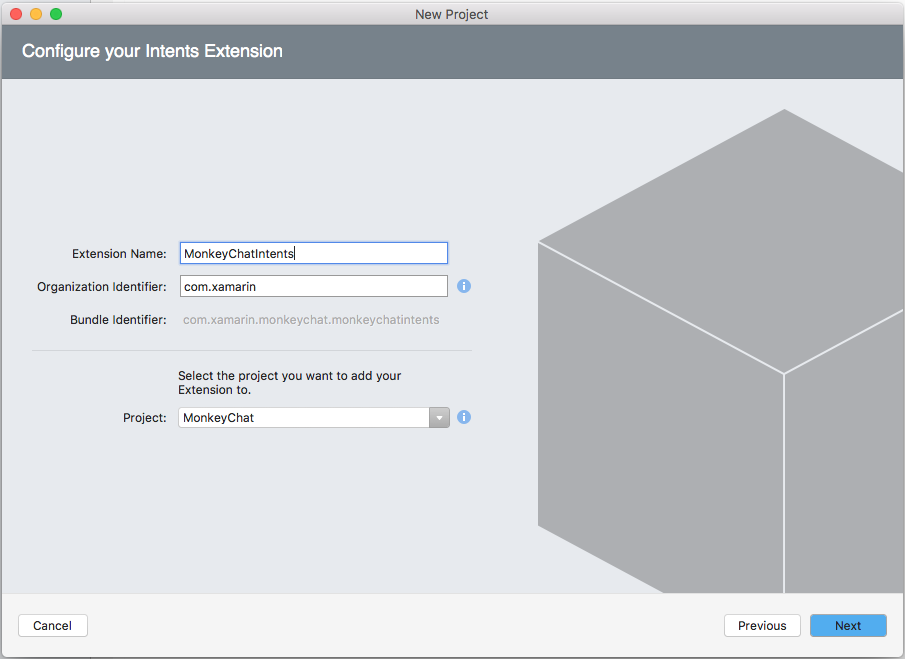Click the highlighted blue Next action
The height and width of the screenshot is (659, 905).
click(x=847, y=625)
